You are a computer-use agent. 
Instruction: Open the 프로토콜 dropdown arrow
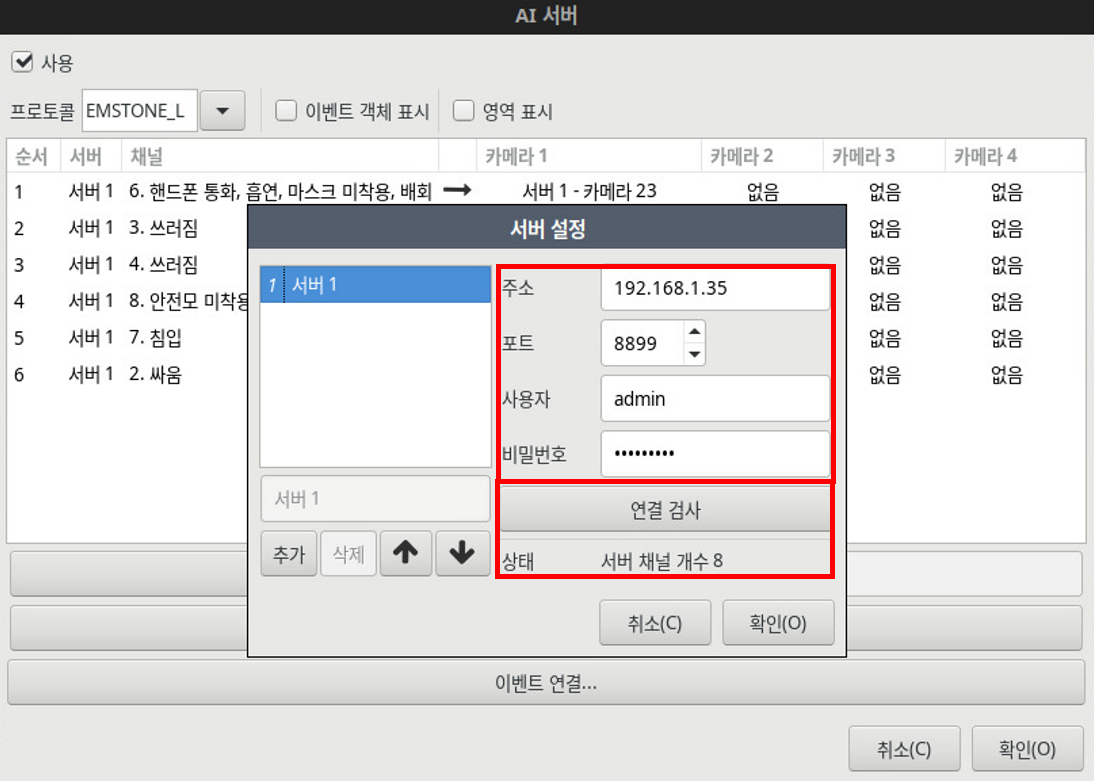pos(222,111)
